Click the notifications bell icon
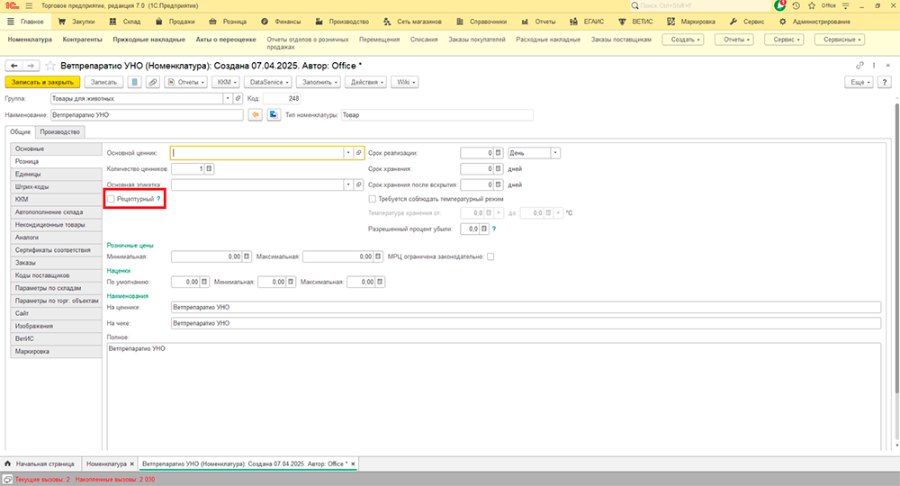 point(779,6)
